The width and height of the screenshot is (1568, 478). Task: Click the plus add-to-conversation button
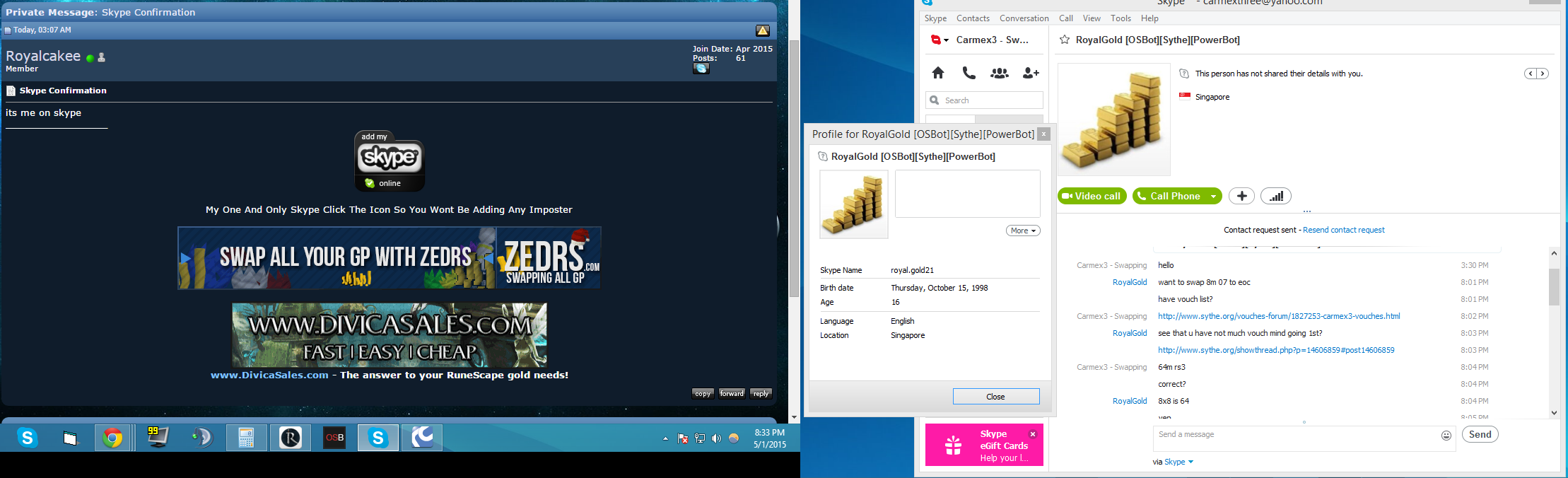pyautogui.click(x=1241, y=196)
